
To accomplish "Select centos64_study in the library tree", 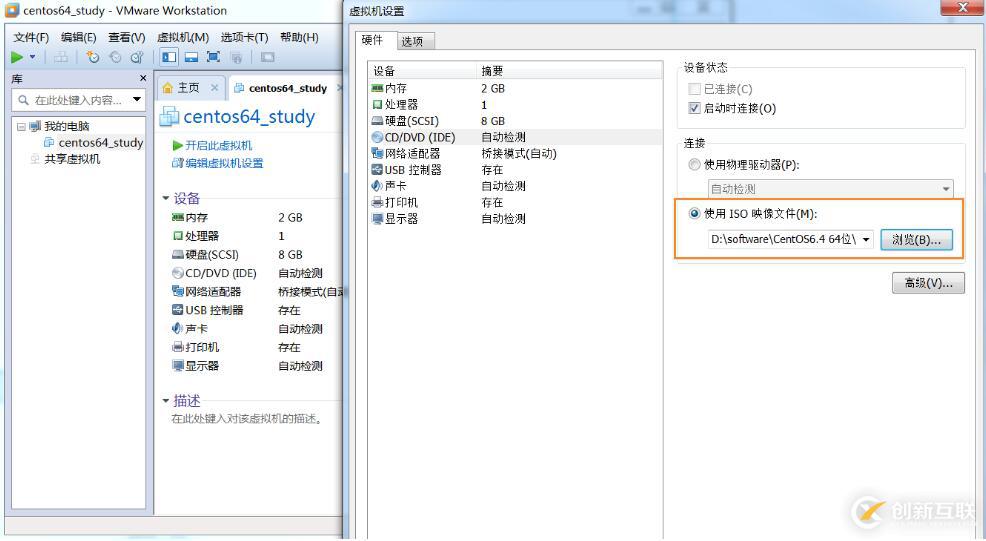I will pyautogui.click(x=101, y=143).
